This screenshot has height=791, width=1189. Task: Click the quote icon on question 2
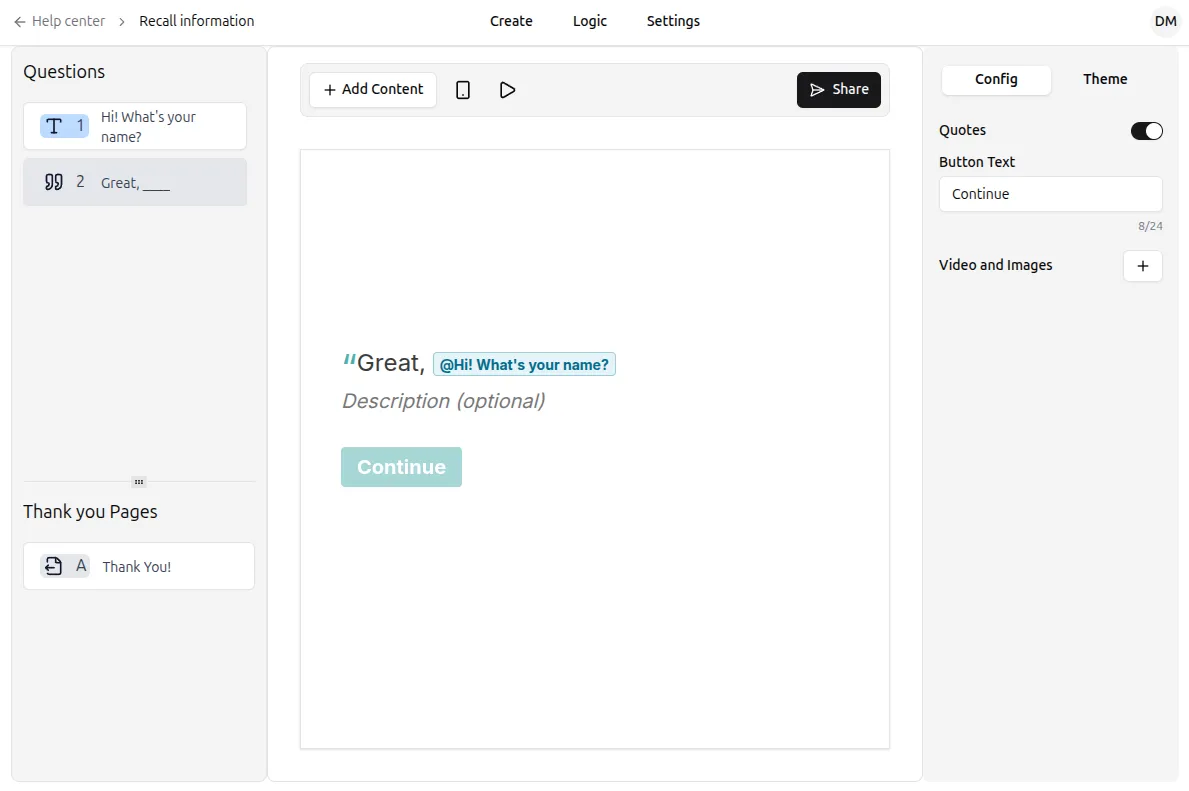54,182
